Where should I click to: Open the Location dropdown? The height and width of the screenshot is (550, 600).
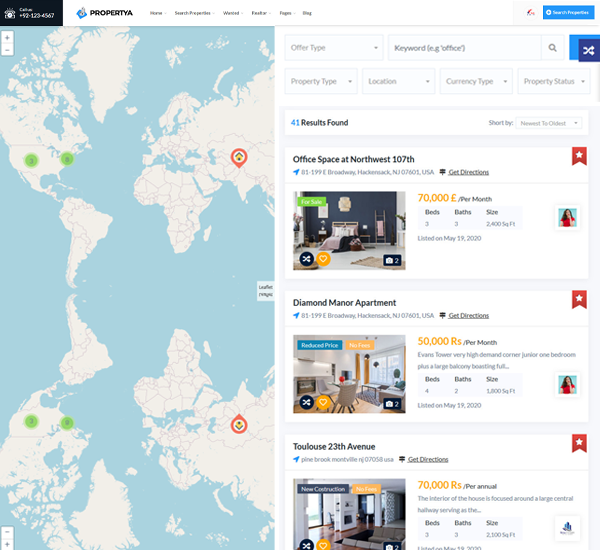(x=398, y=81)
